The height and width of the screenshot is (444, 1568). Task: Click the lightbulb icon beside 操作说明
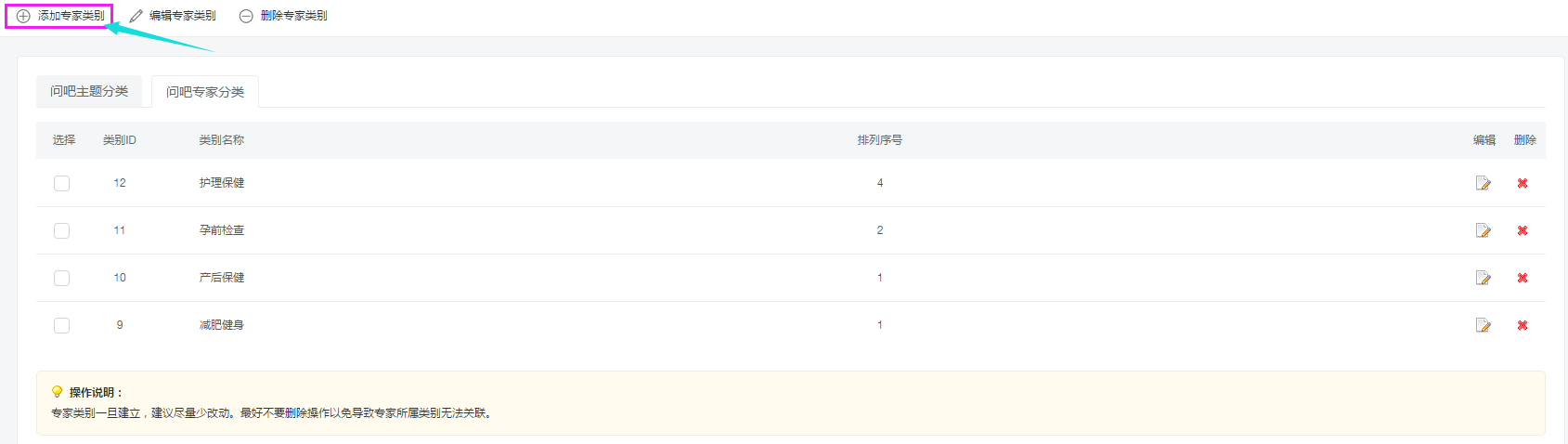click(57, 392)
